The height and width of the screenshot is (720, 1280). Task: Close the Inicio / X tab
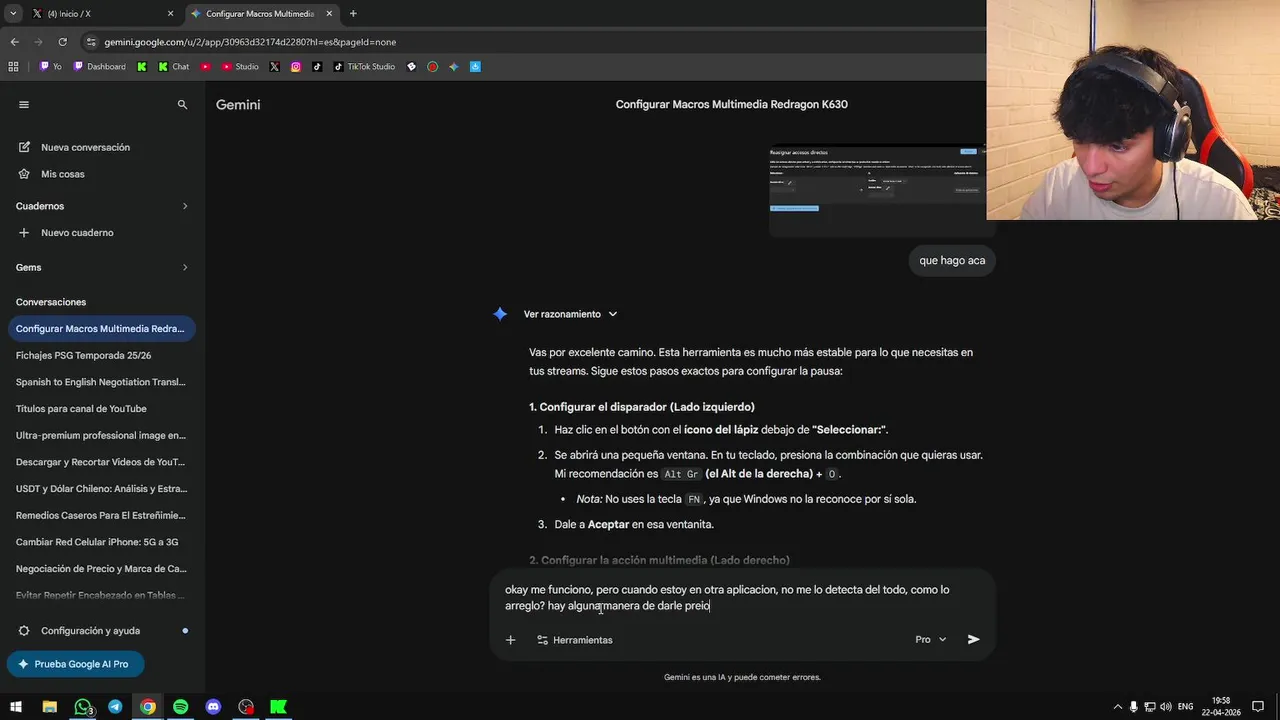click(x=170, y=14)
